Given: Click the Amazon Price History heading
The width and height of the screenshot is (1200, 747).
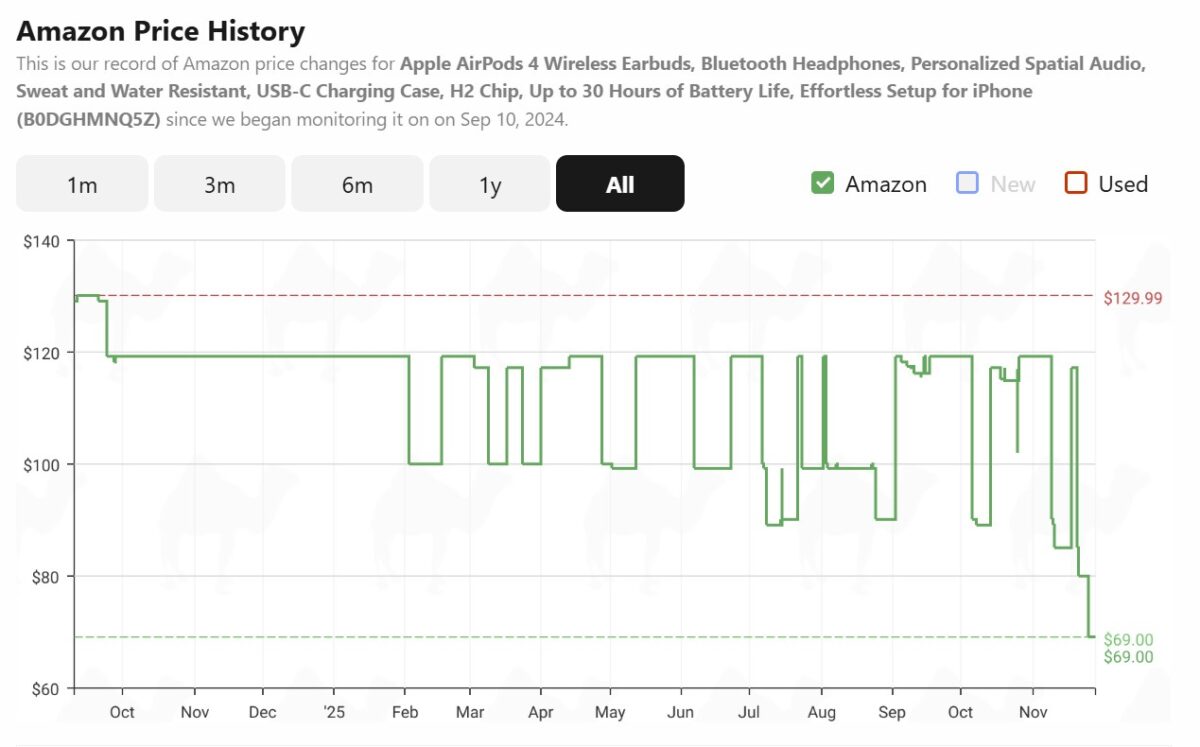Looking at the screenshot, I should pos(159,31).
